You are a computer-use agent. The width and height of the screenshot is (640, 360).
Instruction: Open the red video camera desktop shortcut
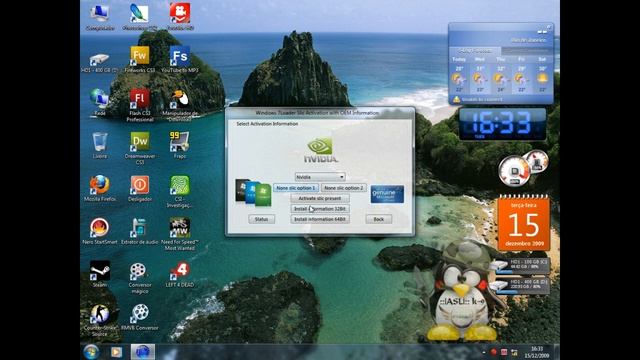[x=180, y=16]
